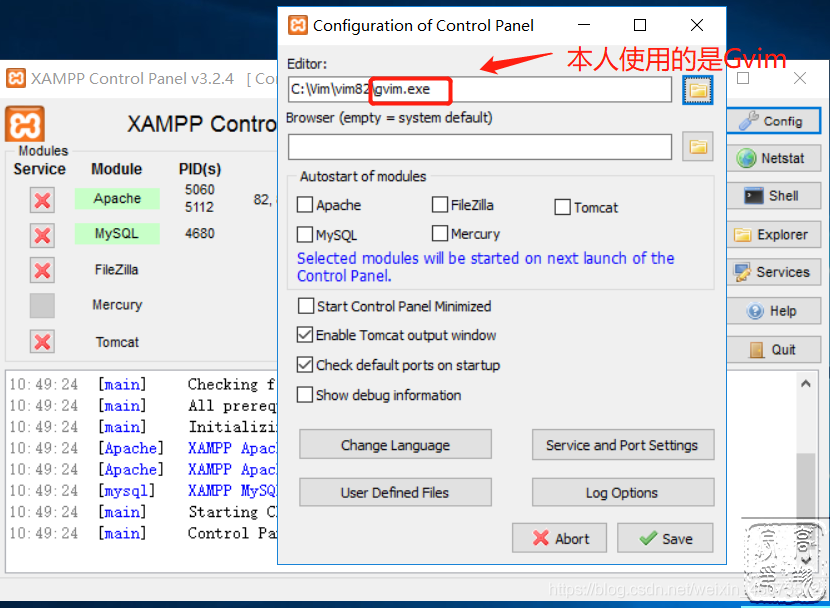This screenshot has width=830, height=608.
Task: Enable Tomcat autostart checkbox
Action: [562, 207]
